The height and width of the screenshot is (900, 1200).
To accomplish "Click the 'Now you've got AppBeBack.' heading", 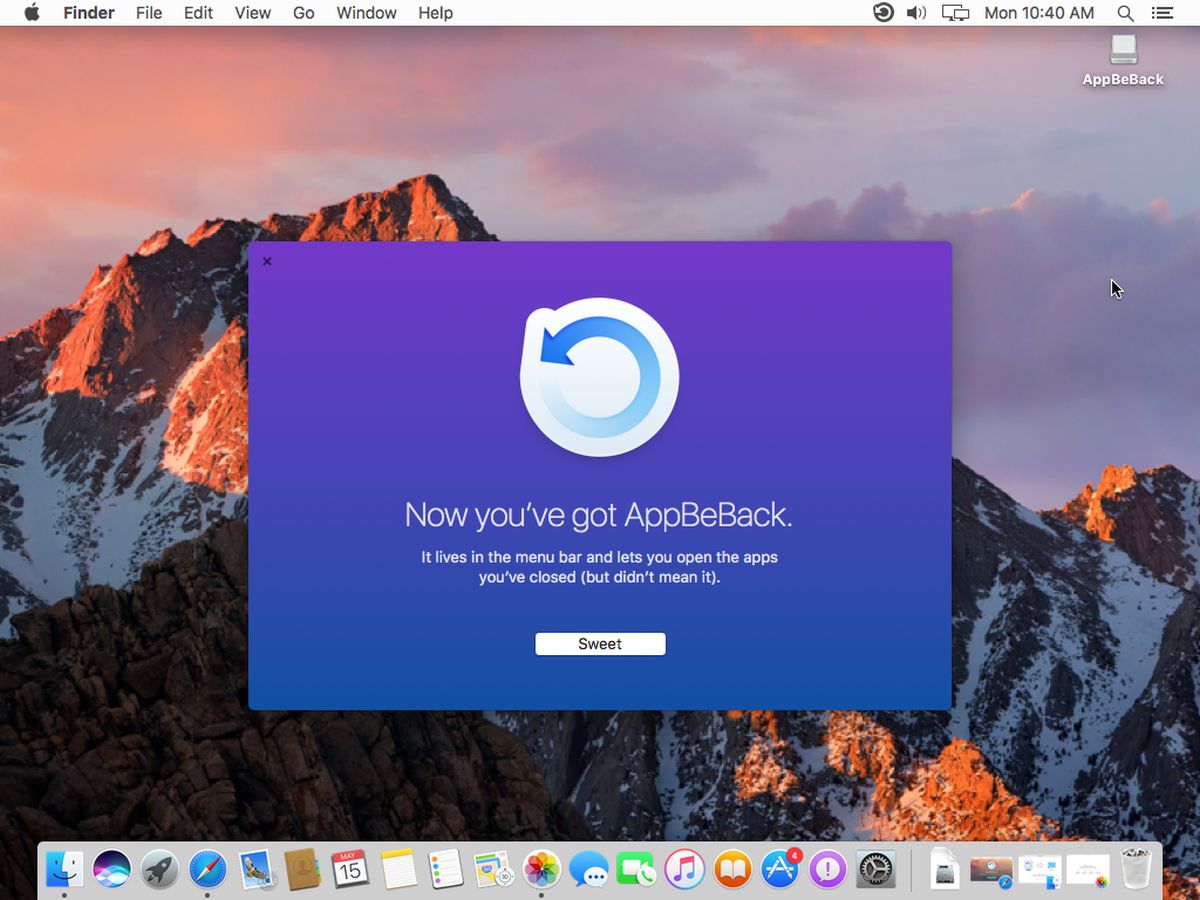I will coord(599,514).
